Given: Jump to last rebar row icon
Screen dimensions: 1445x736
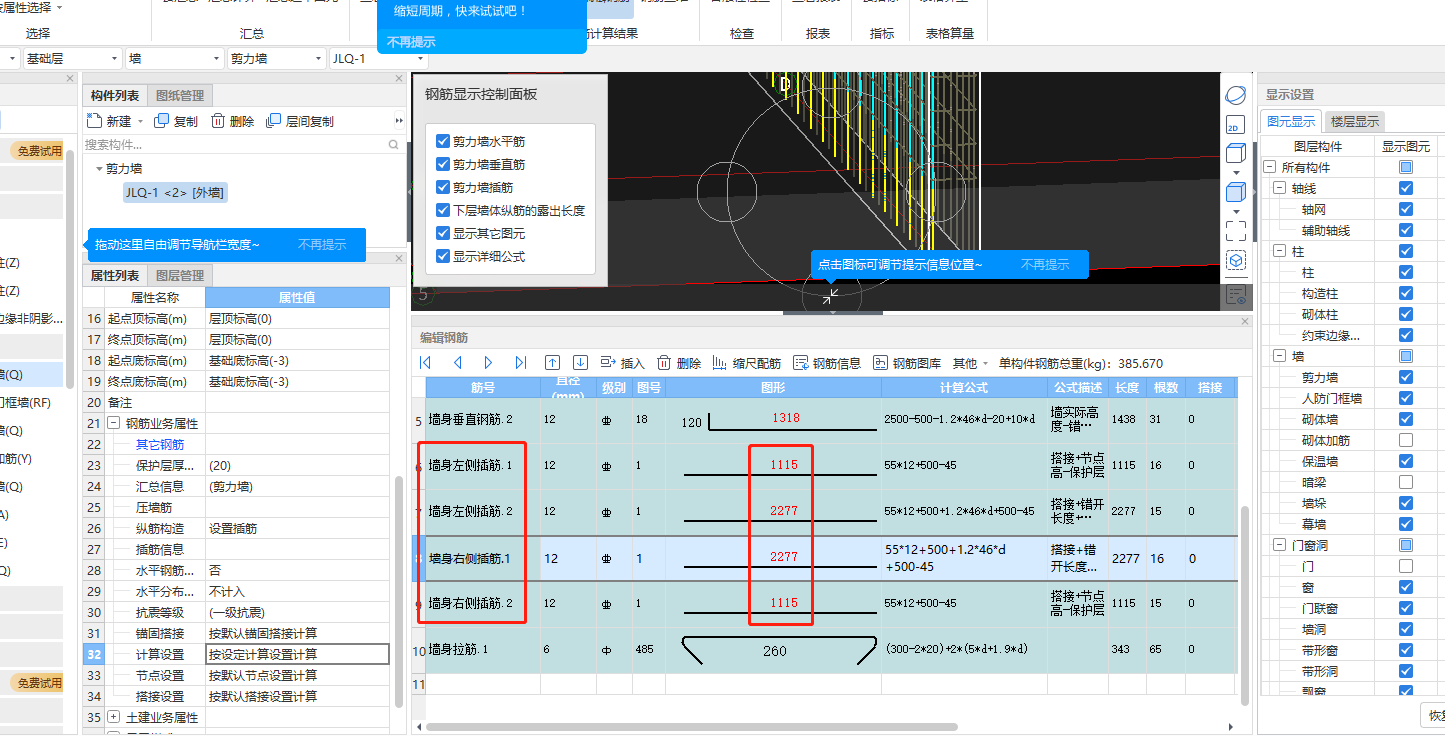Looking at the screenshot, I should [x=520, y=363].
